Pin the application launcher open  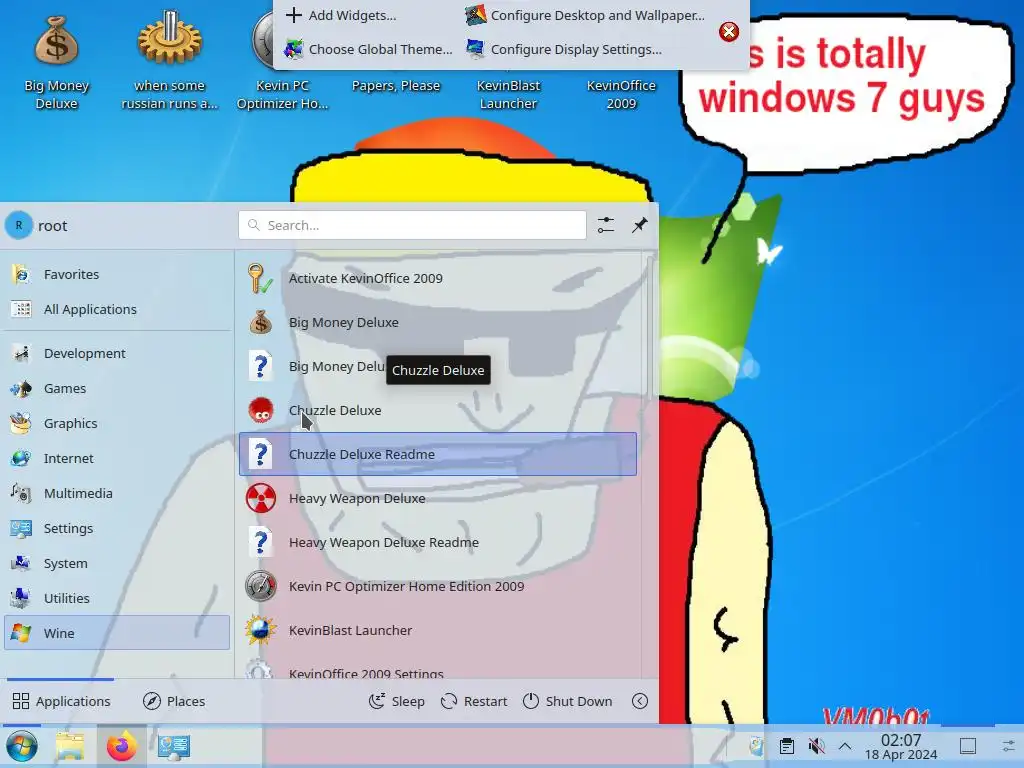click(x=639, y=225)
